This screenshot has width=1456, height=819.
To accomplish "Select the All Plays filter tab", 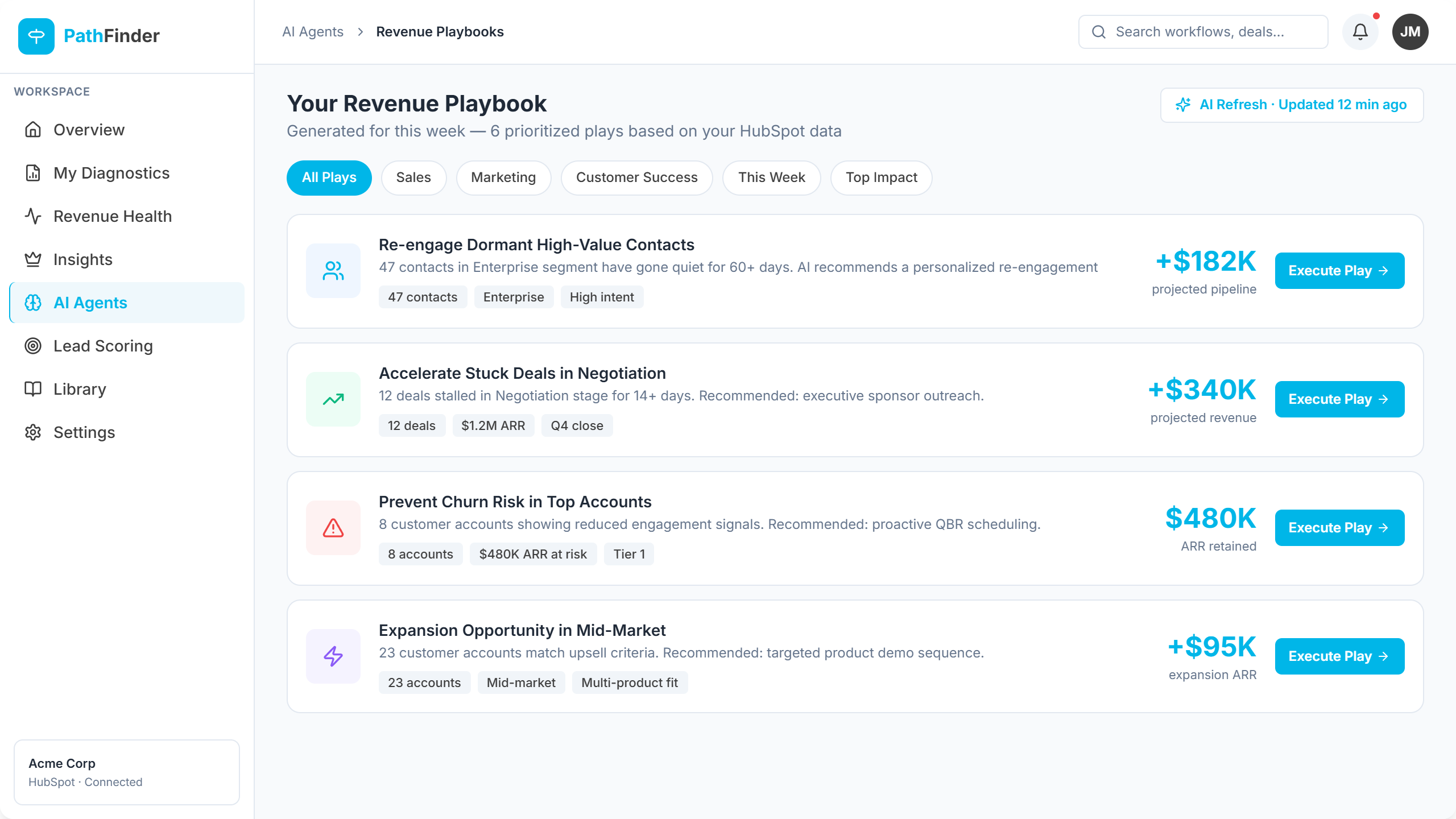I will [x=329, y=178].
